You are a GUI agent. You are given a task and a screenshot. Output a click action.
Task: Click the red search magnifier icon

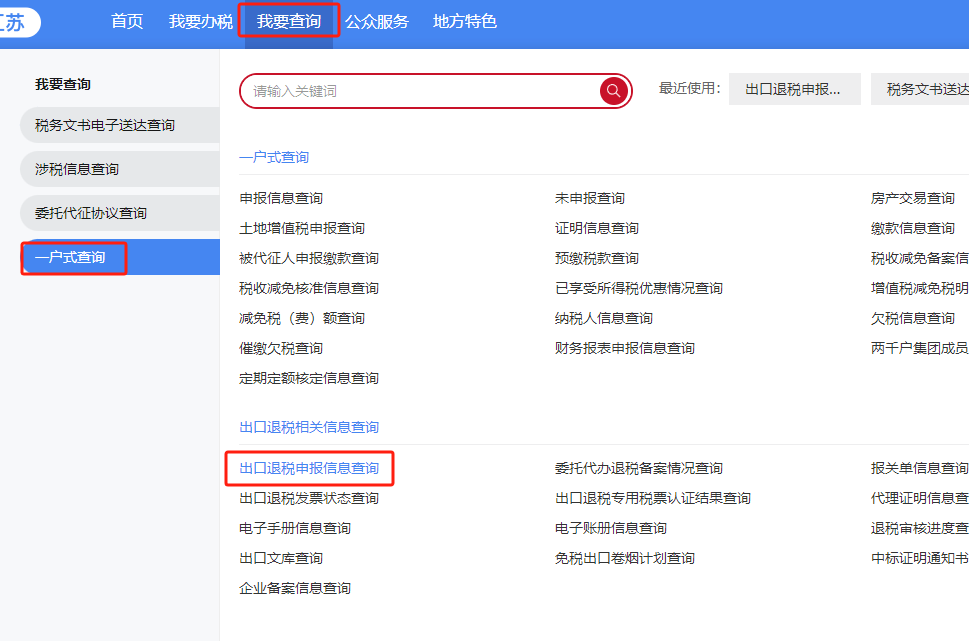tap(614, 91)
